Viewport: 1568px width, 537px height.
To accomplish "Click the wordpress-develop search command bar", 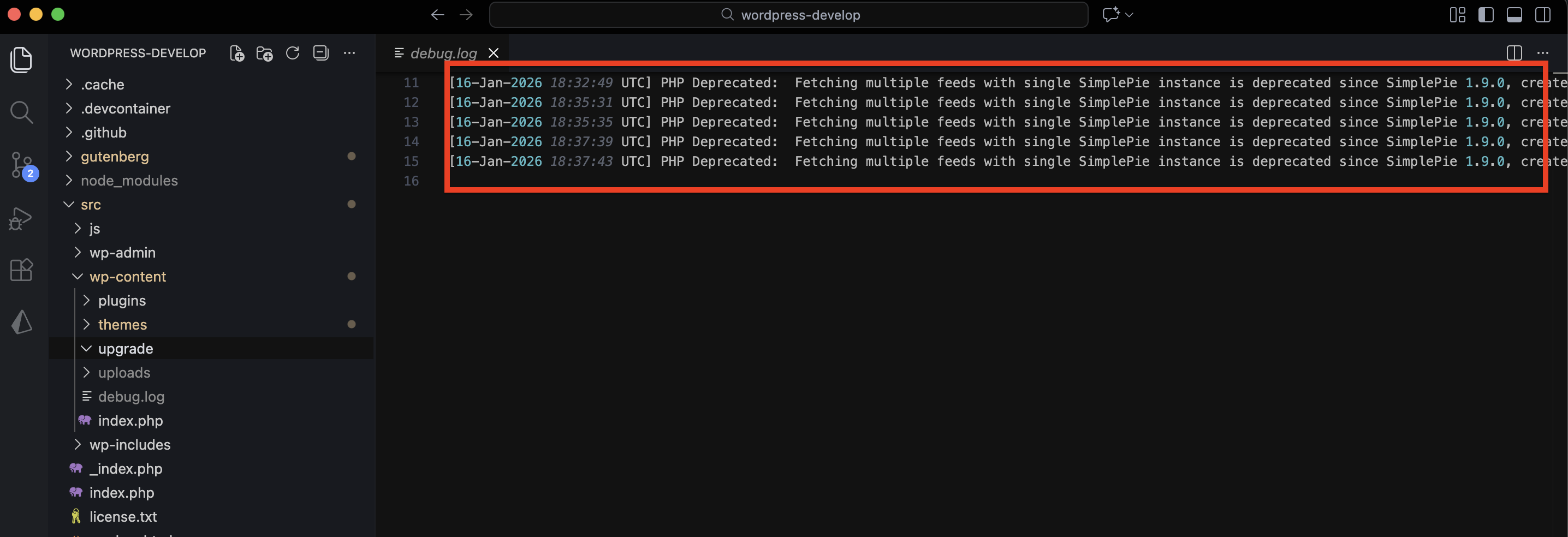I will 789,15.
